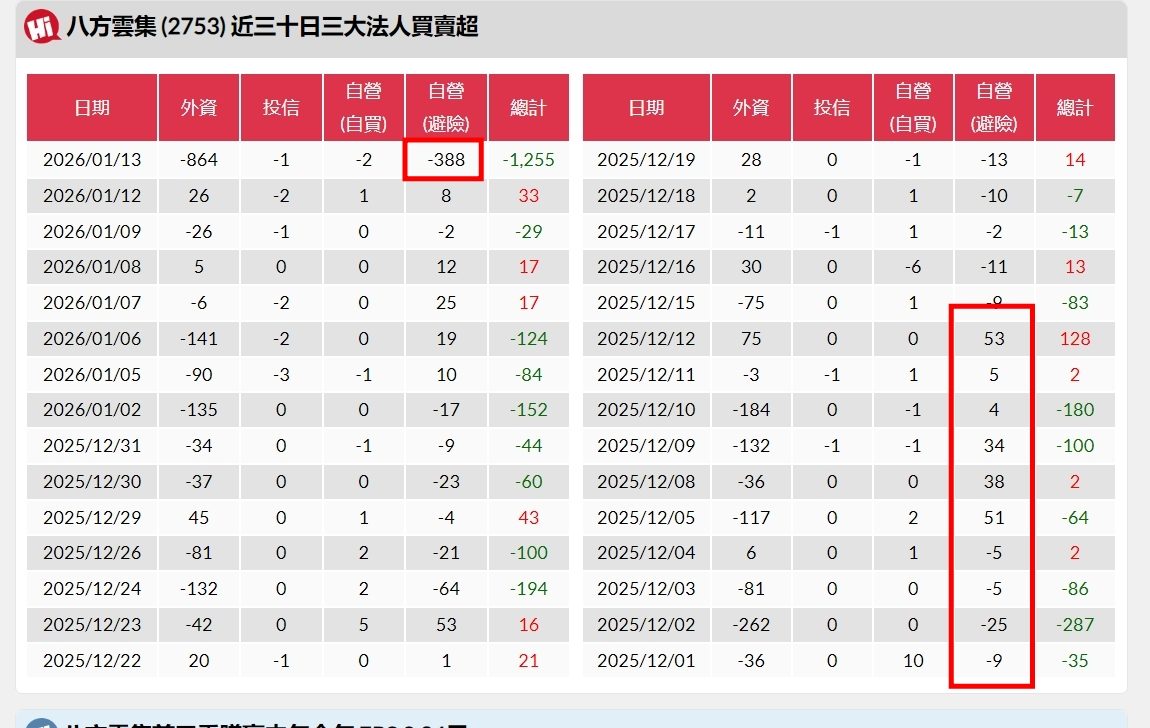This screenshot has height=728, width=1150.
Task: Click the -864 外資 value on 2026/01/13
Action: tap(199, 160)
